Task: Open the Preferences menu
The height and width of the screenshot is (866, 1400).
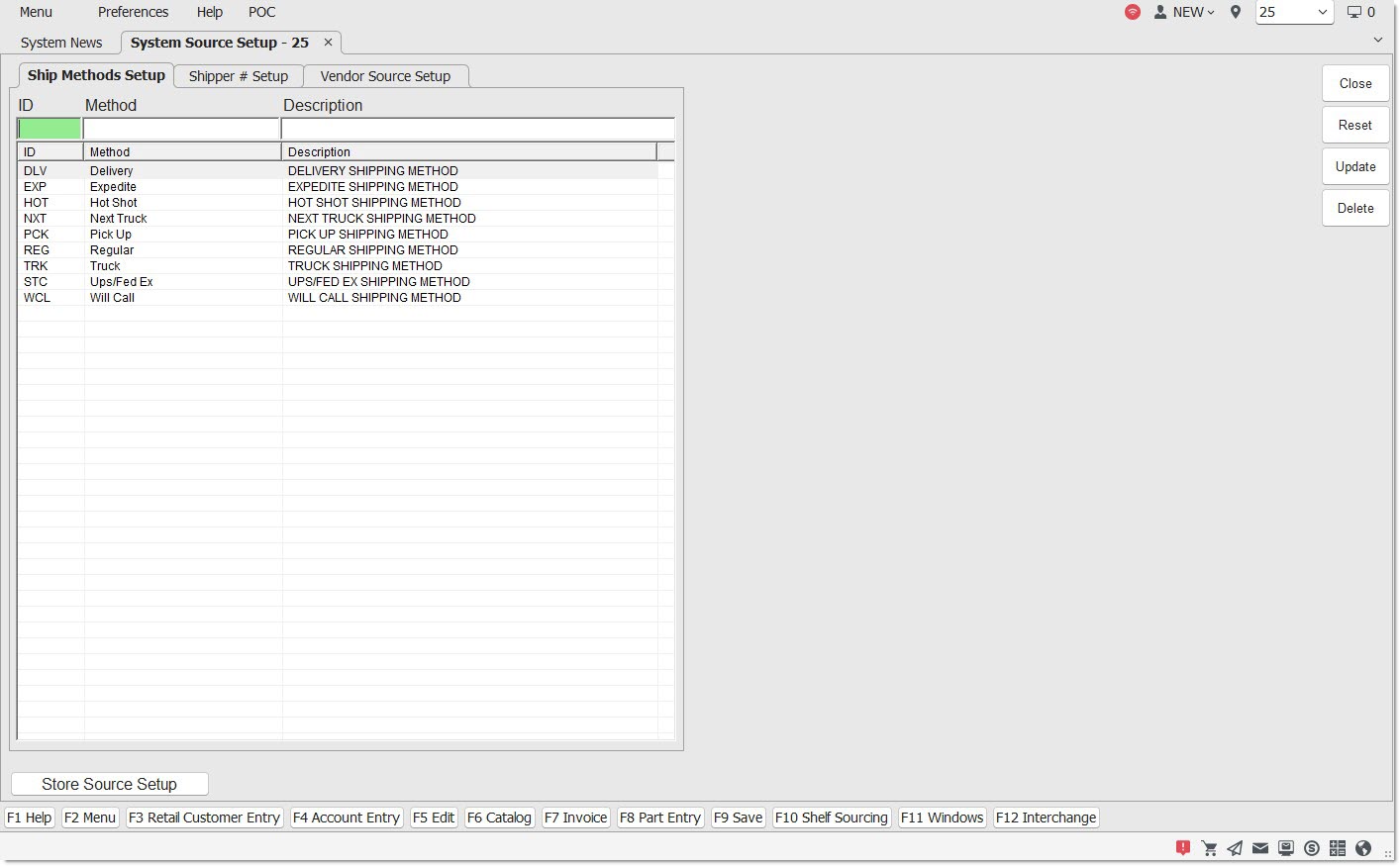Action: 133,12
